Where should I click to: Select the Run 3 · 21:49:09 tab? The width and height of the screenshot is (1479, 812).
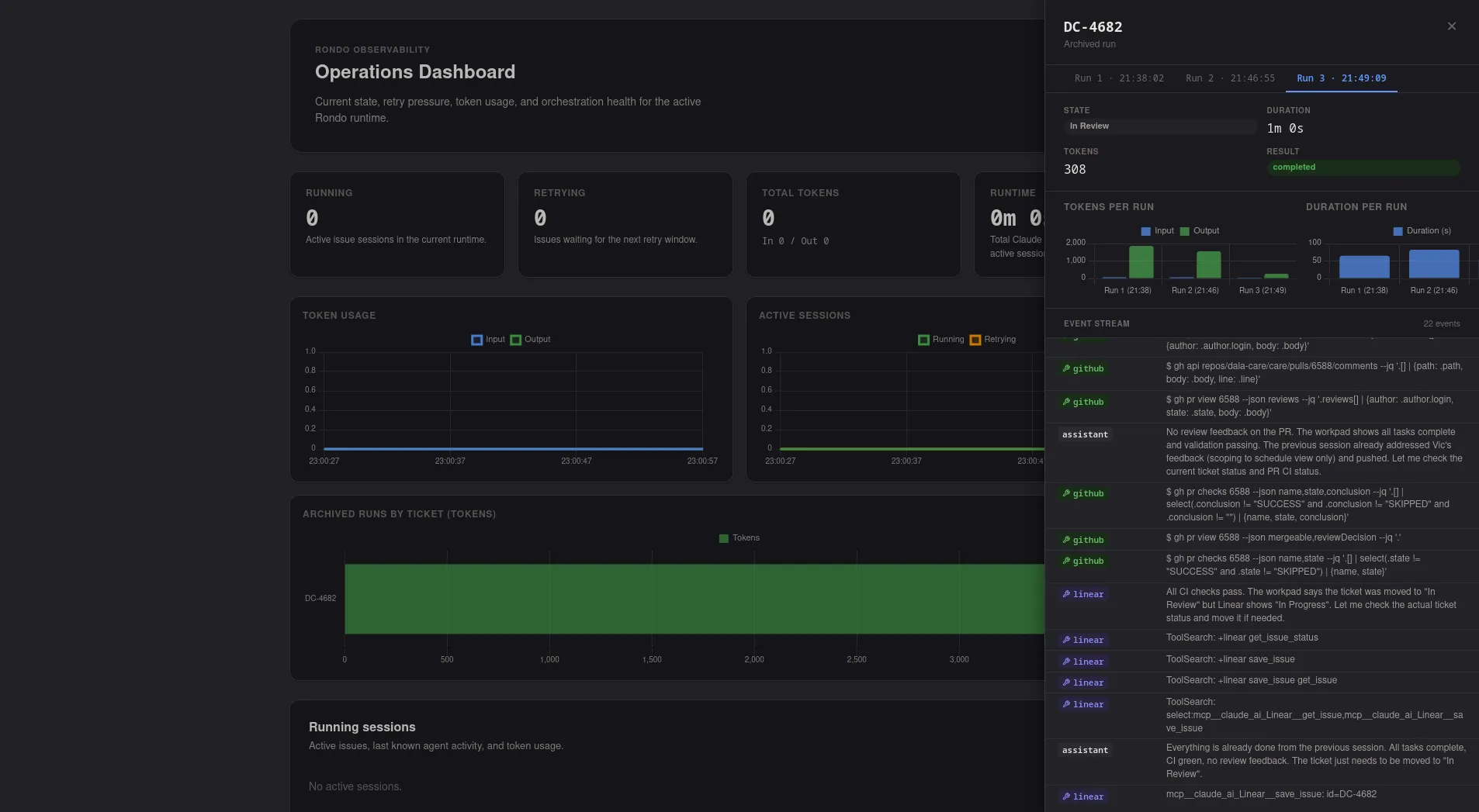click(x=1341, y=78)
